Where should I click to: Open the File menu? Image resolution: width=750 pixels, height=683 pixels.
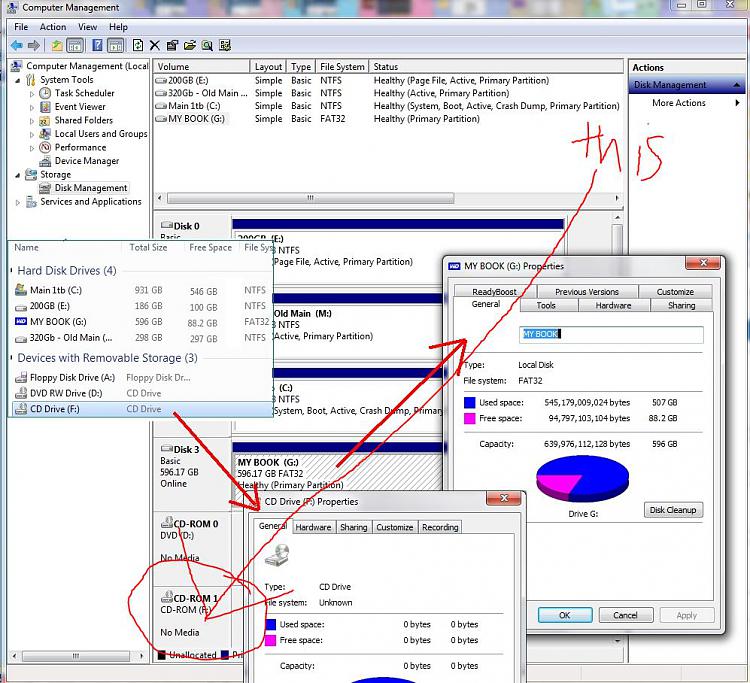pyautogui.click(x=21, y=27)
